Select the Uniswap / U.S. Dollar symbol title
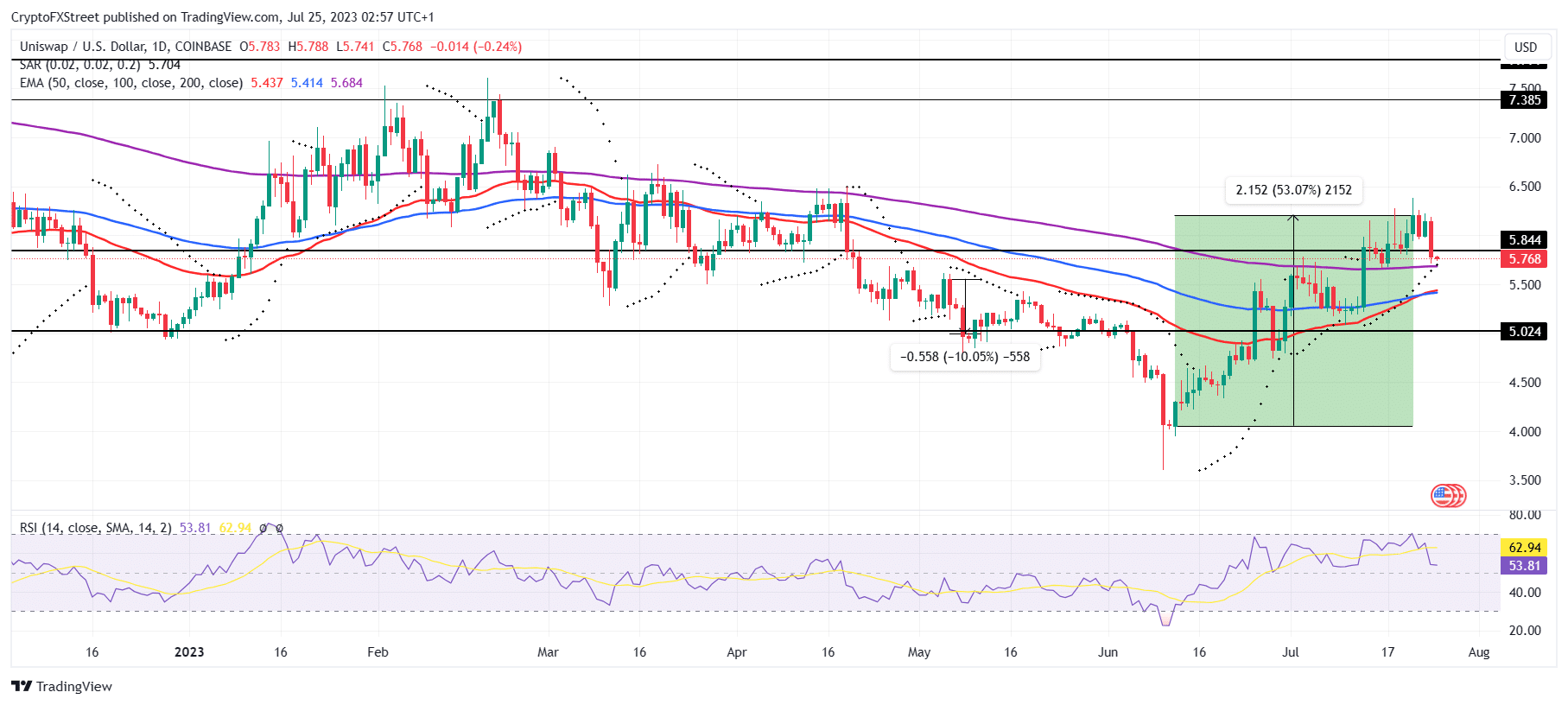The image size is (1568, 705). pos(126,47)
